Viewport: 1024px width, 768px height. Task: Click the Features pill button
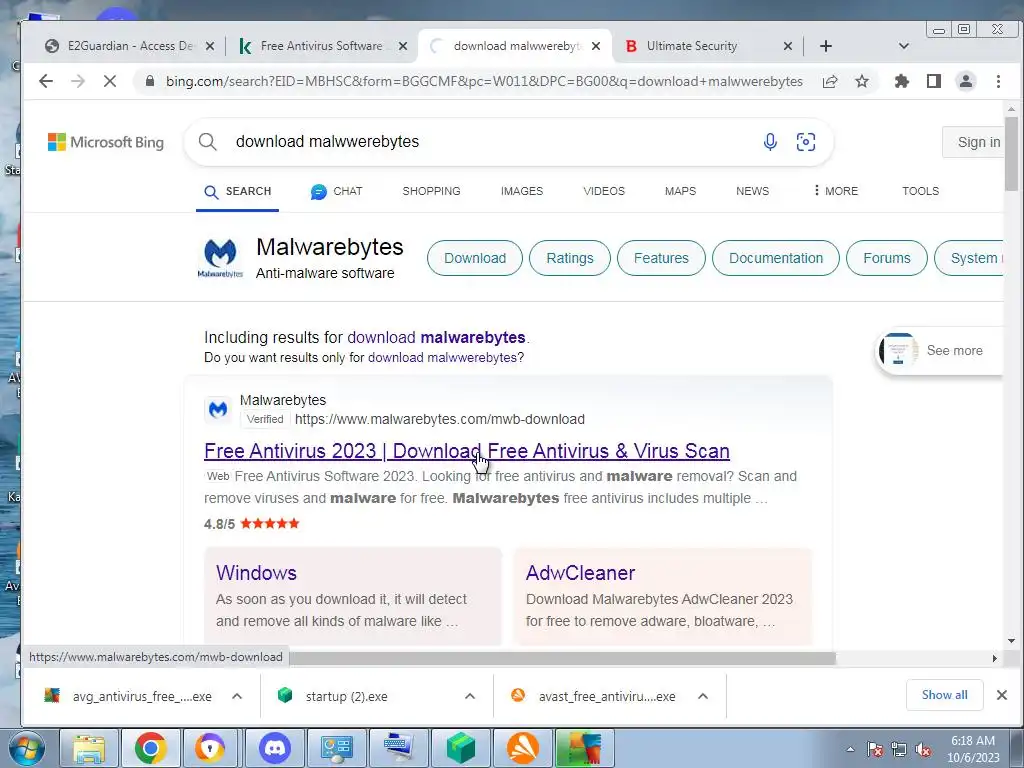coord(661,258)
